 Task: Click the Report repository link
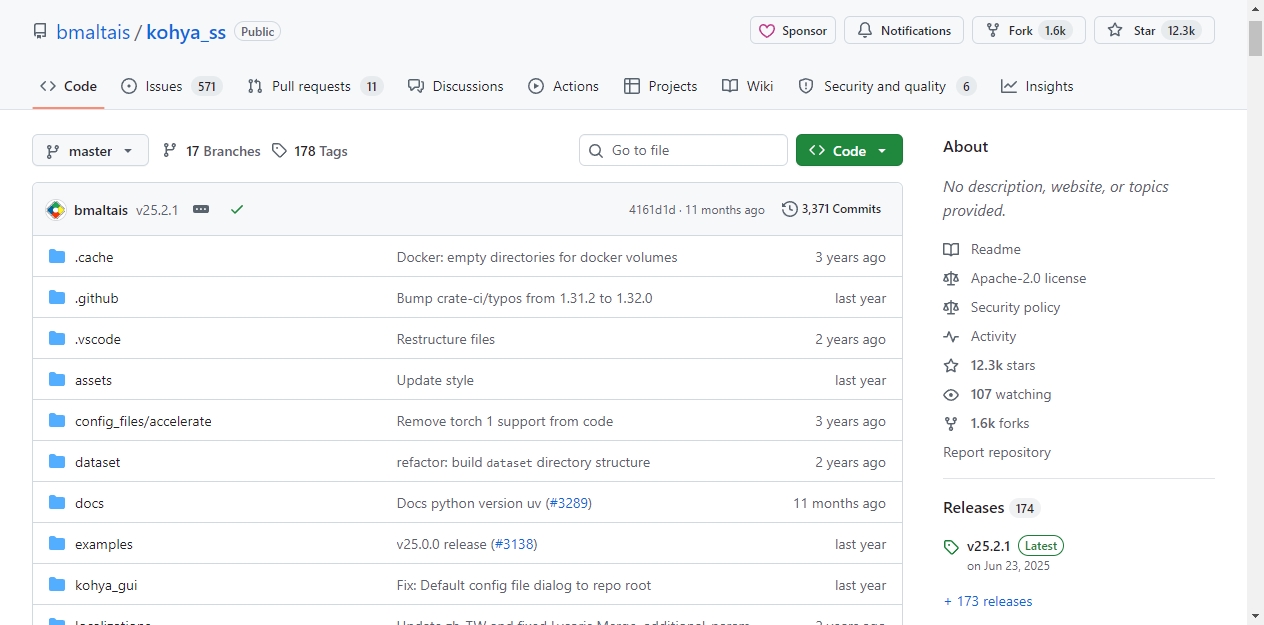click(x=997, y=452)
